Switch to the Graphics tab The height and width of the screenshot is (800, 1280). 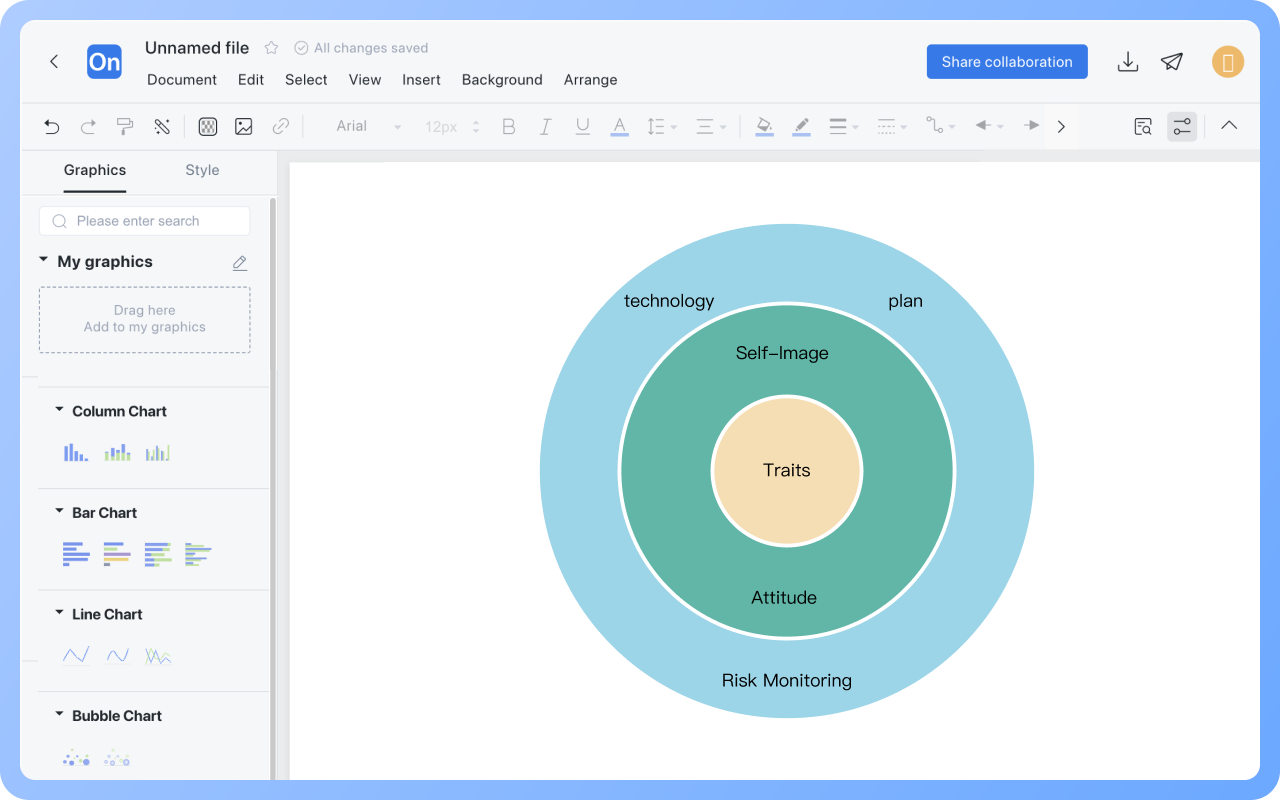pos(95,170)
